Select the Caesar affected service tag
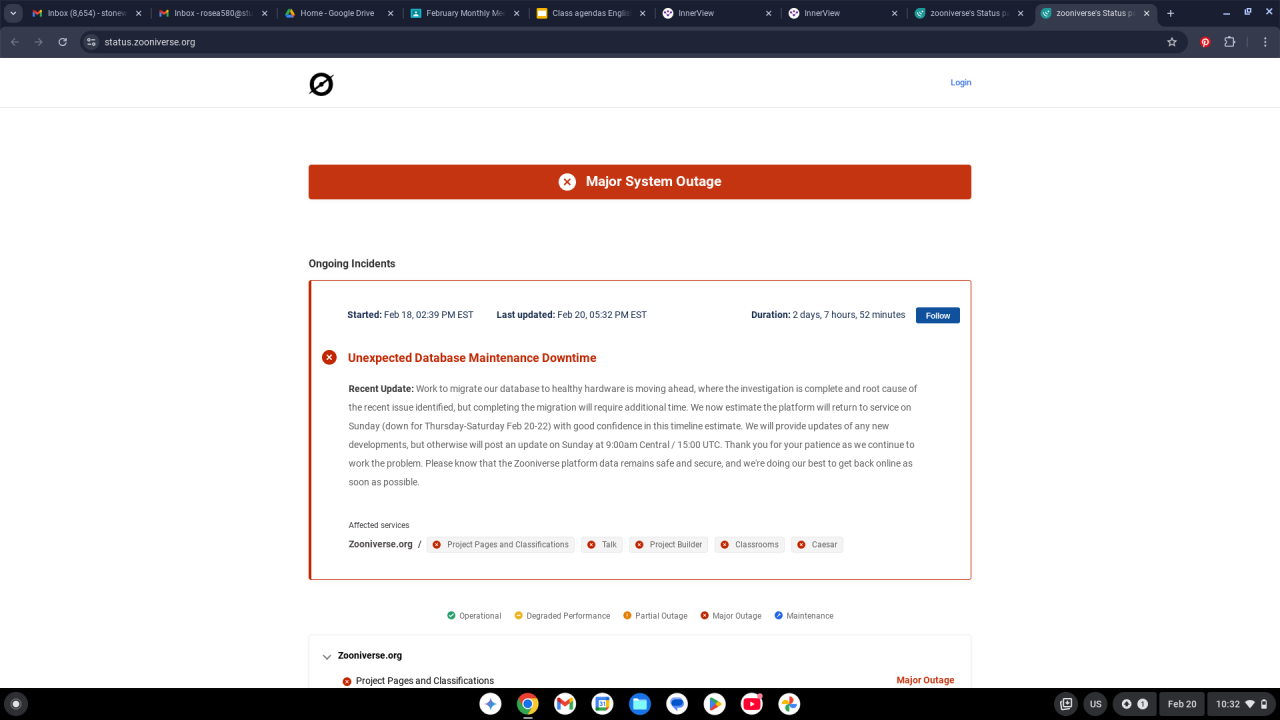 click(817, 545)
